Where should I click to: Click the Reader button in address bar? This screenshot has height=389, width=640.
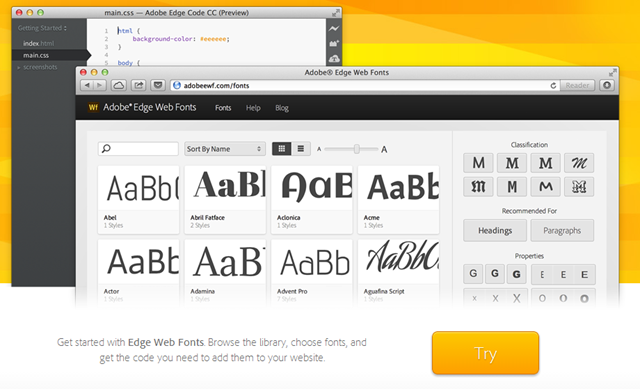(577, 85)
